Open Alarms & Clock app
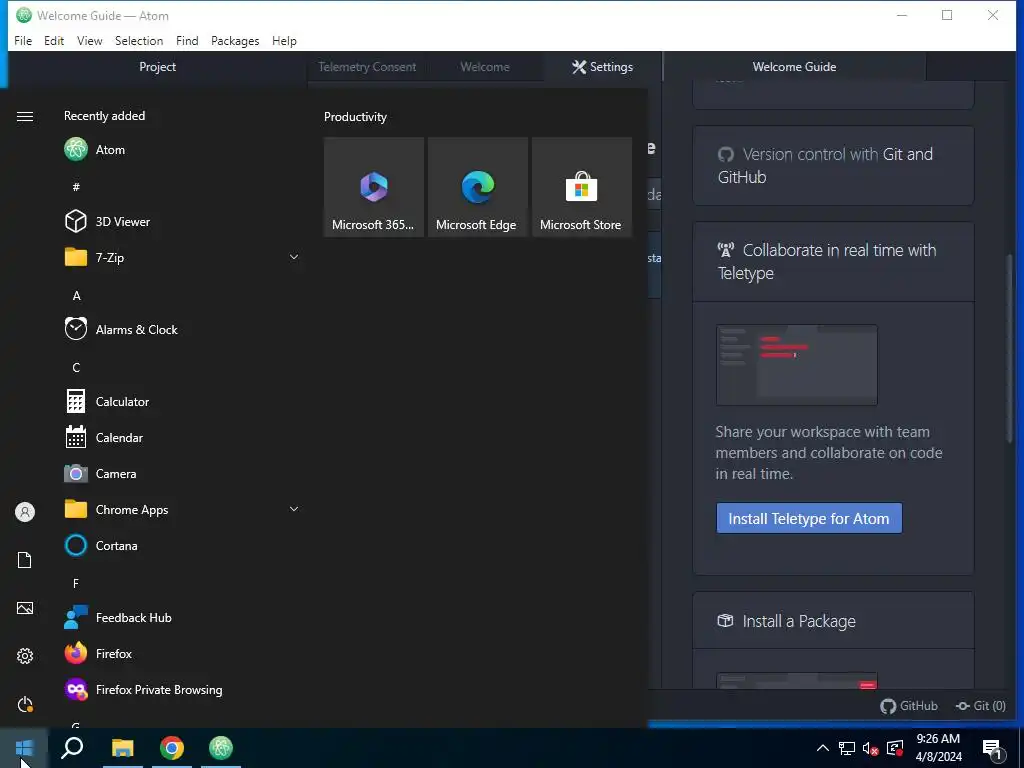Viewport: 1024px width, 768px height. click(x=180, y=329)
